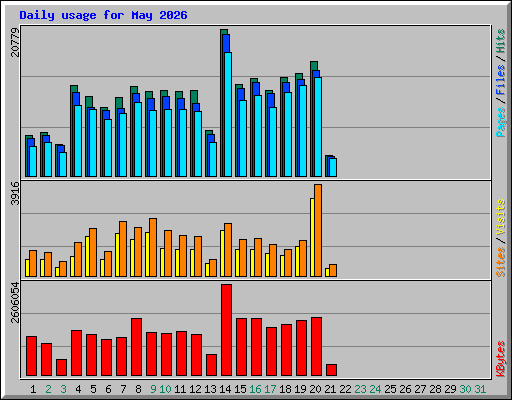
Task: Click day 7 on the x-axis
Action: coord(123,389)
